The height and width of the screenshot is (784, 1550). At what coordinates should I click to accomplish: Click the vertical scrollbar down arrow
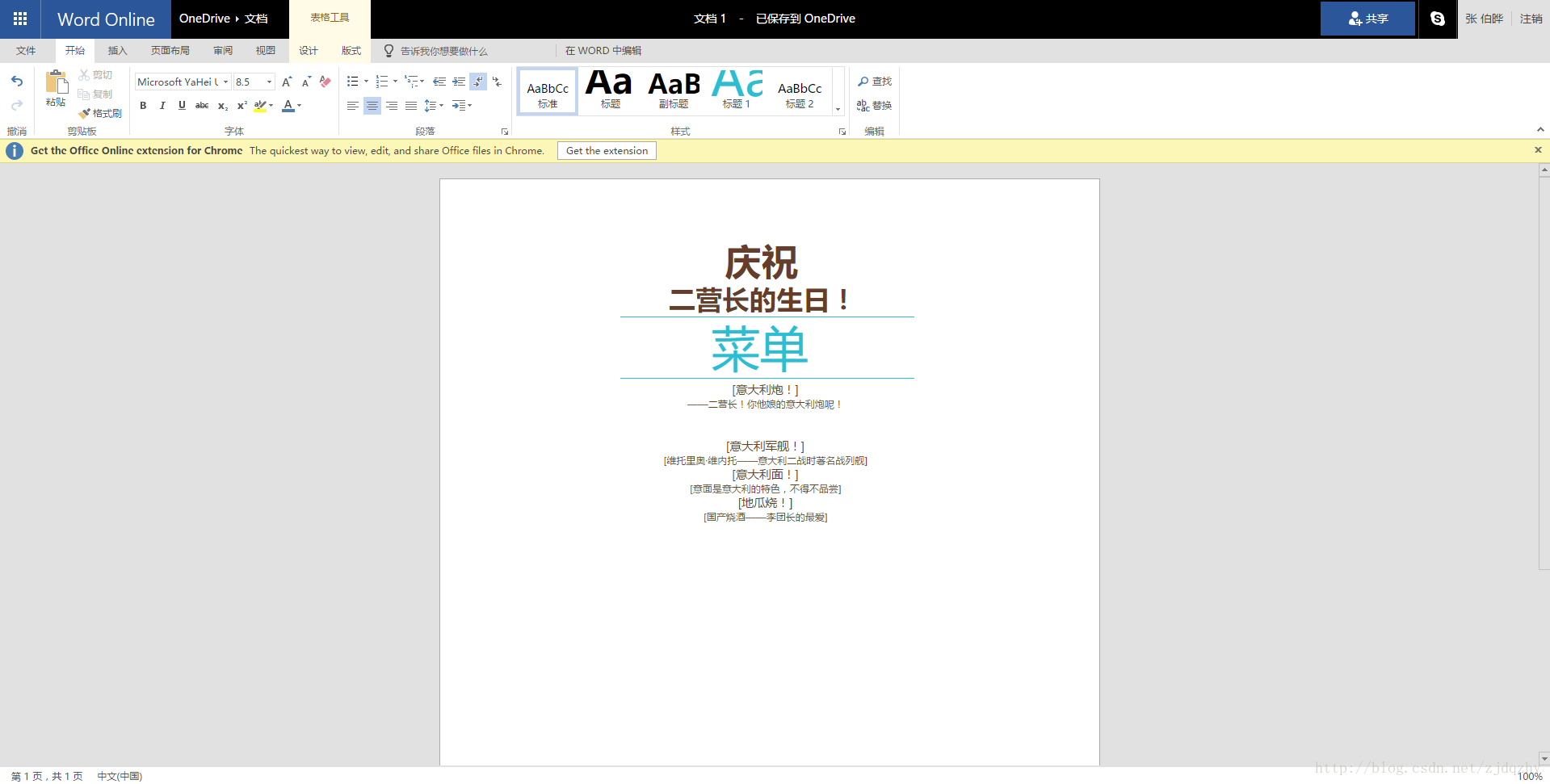(1544, 759)
